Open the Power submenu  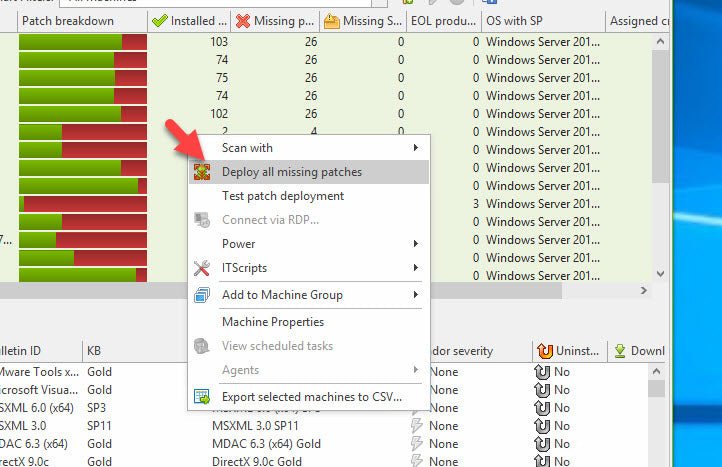coord(309,244)
